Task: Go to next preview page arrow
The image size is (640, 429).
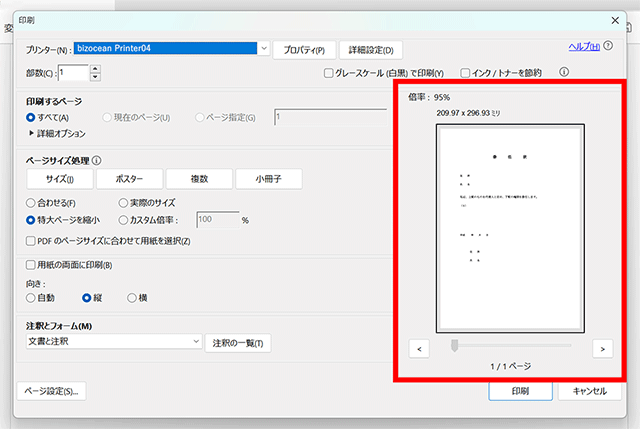Action: (x=602, y=349)
